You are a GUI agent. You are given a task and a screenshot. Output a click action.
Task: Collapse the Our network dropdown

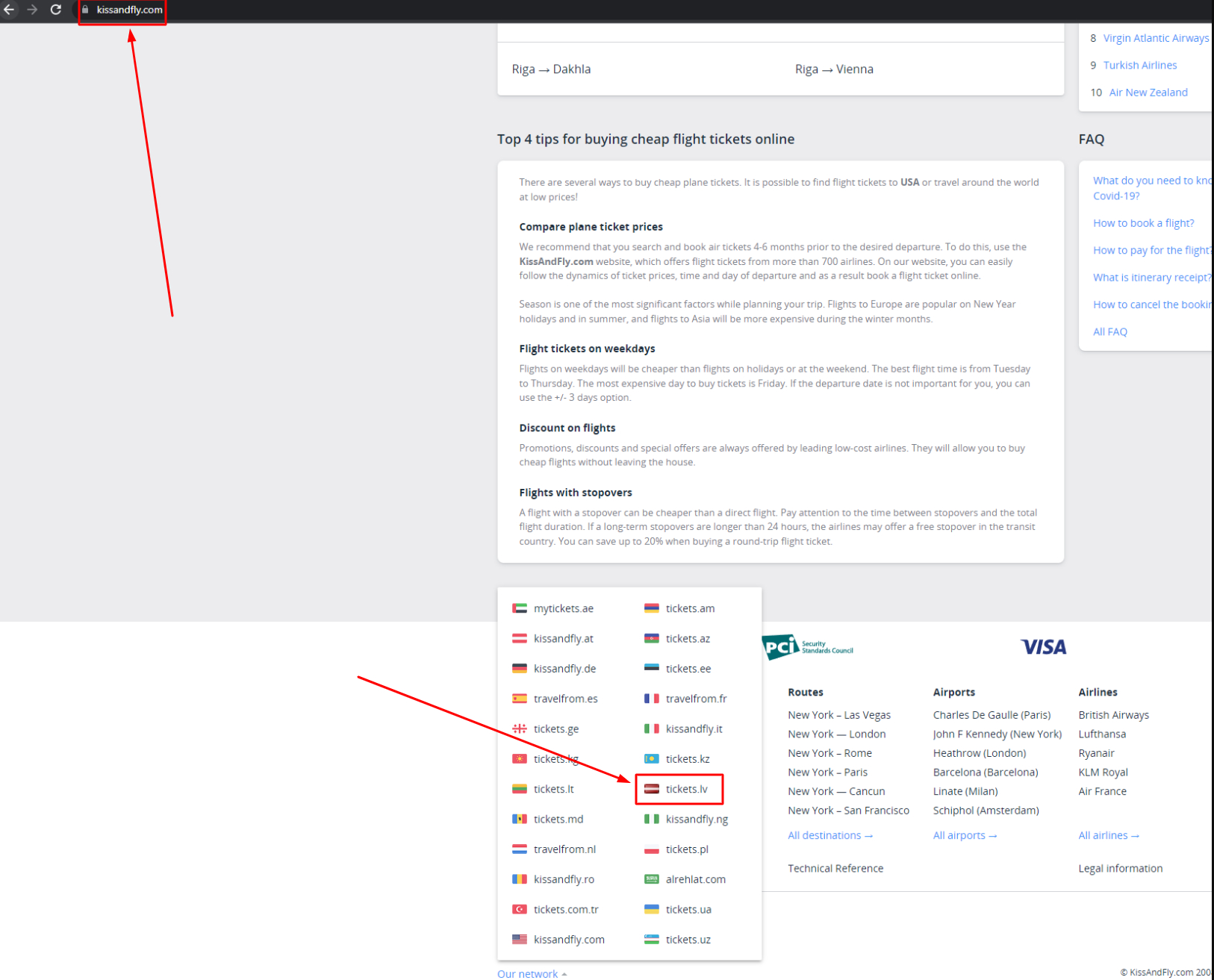[532, 973]
